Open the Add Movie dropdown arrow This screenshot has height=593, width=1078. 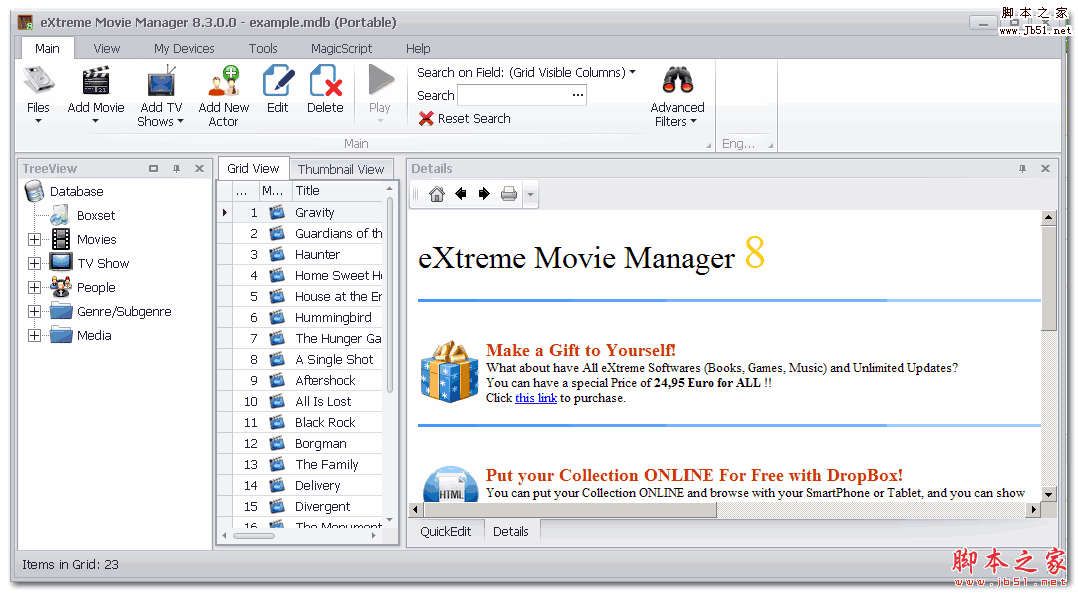click(x=96, y=122)
